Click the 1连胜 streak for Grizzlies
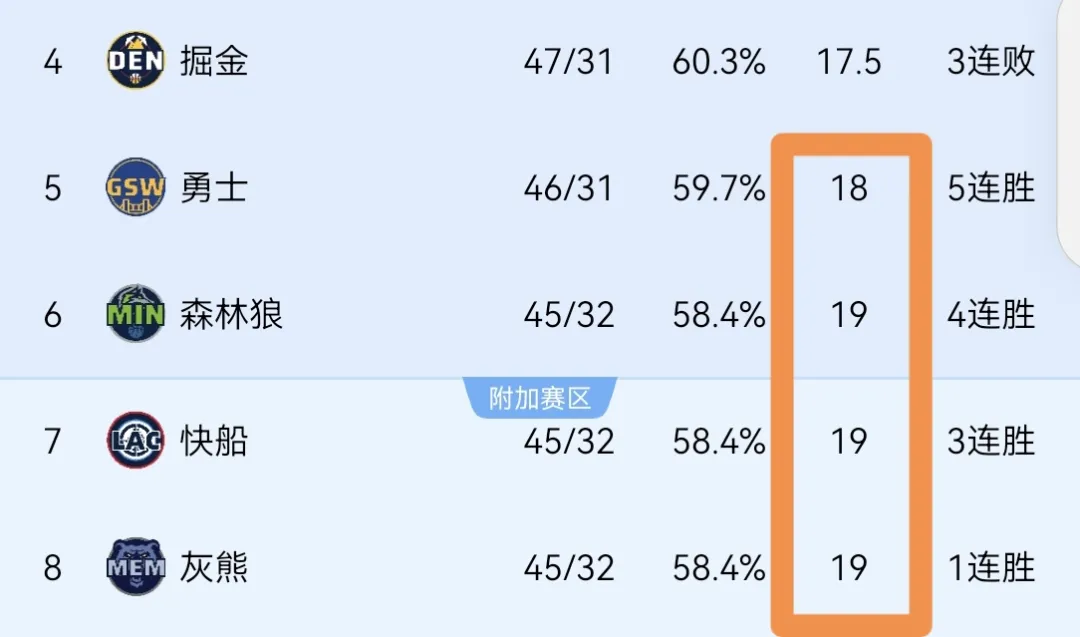 point(991,568)
